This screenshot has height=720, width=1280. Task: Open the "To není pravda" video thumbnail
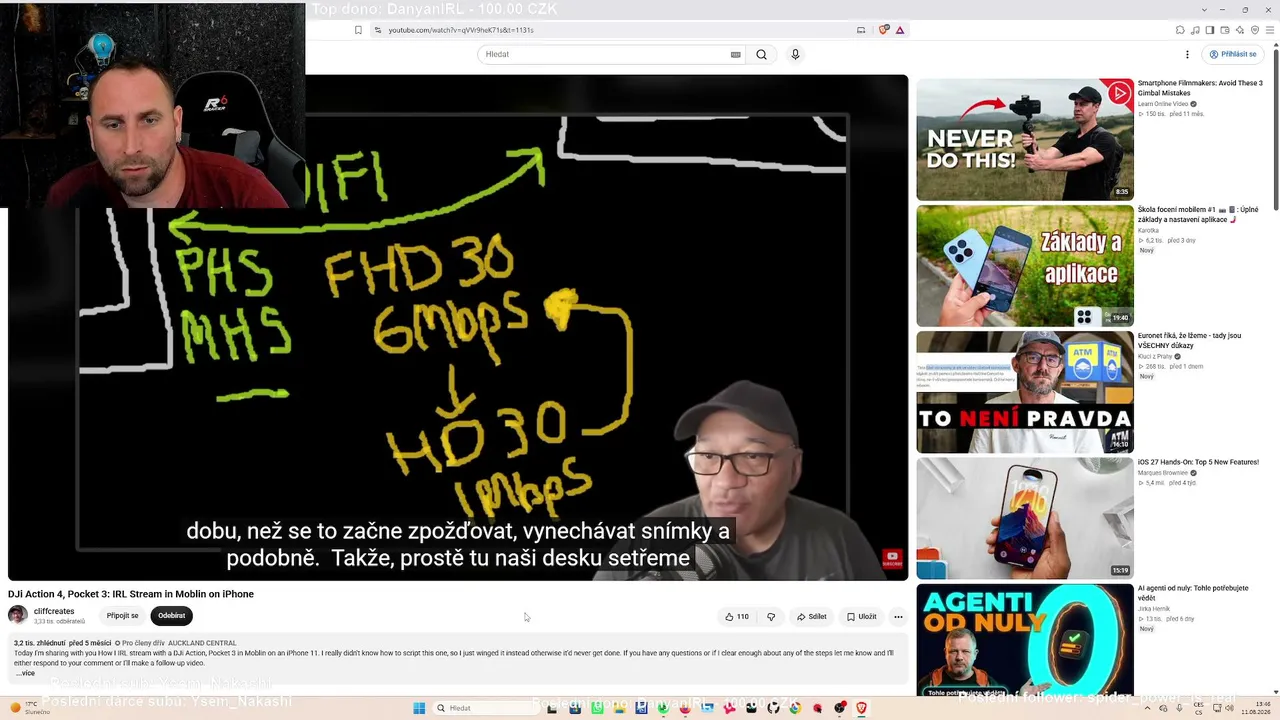point(1025,392)
